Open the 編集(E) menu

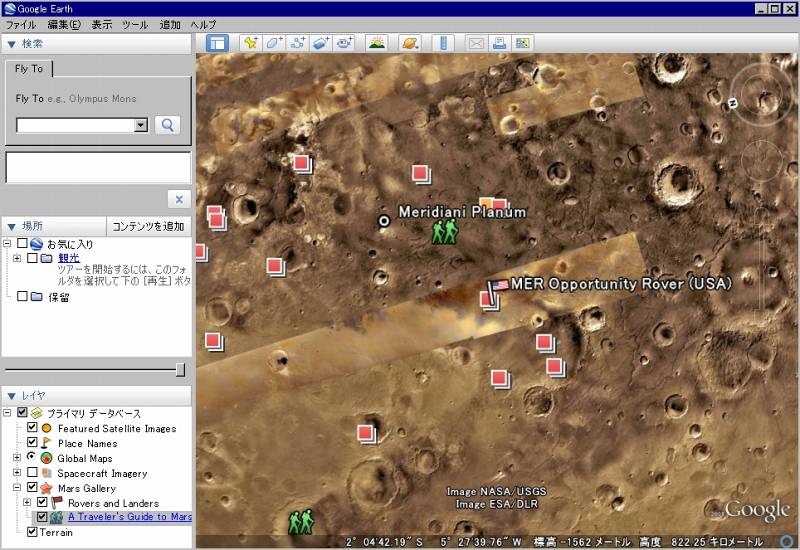64,24
